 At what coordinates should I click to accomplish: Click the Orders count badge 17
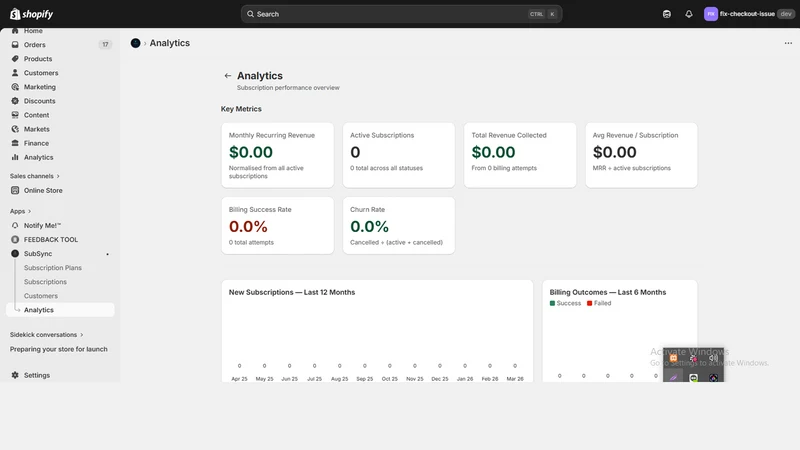coord(105,44)
